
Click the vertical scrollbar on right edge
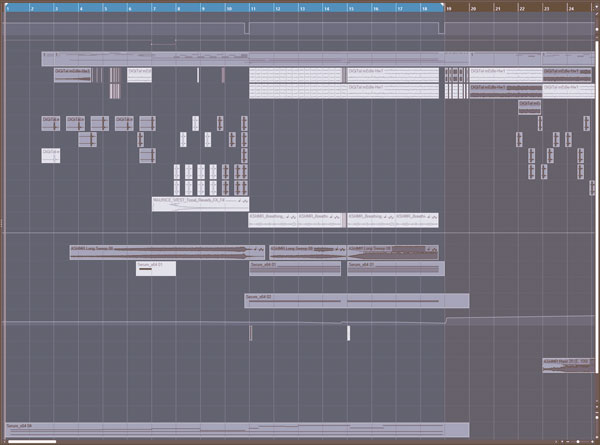point(597,207)
